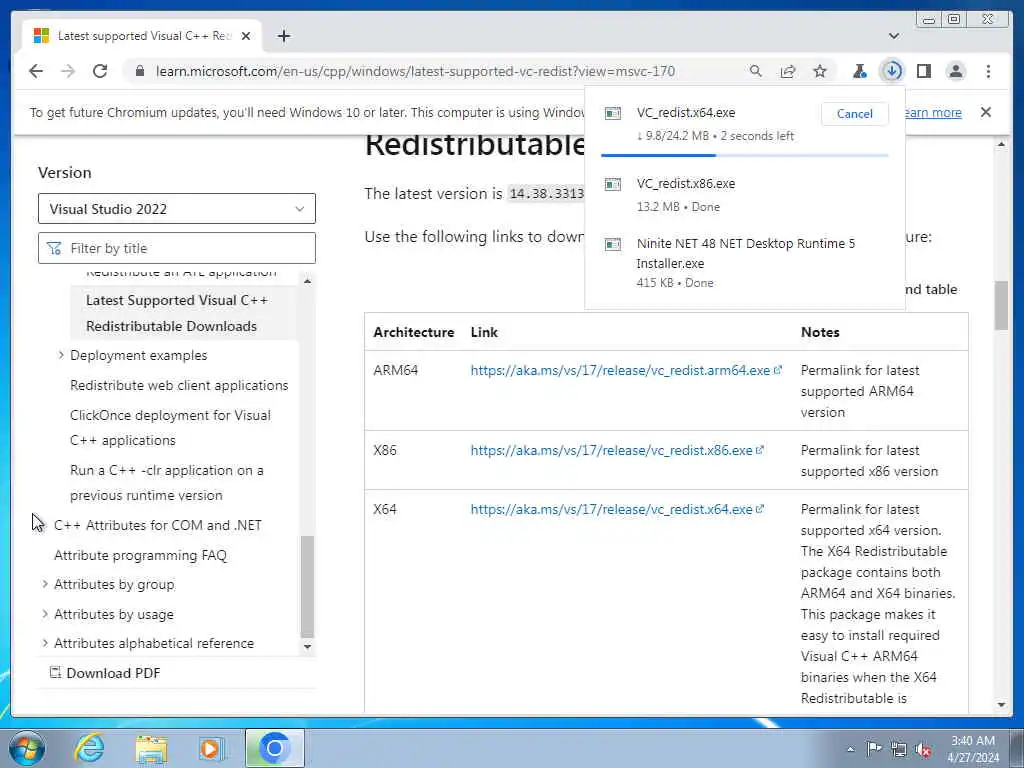Image resolution: width=1024 pixels, height=768 pixels.
Task: Click the page scroll up arrow
Action: pos(1002,144)
